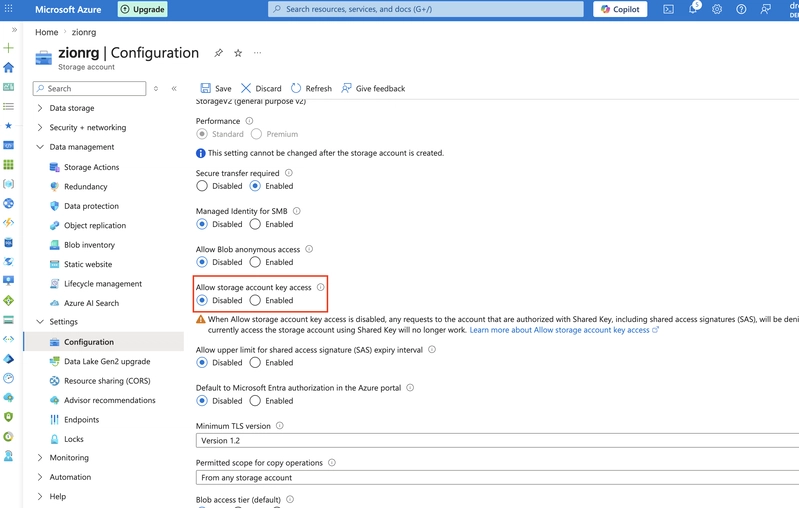This screenshot has height=508, width=799.
Task: Click the Save button
Action: (216, 88)
